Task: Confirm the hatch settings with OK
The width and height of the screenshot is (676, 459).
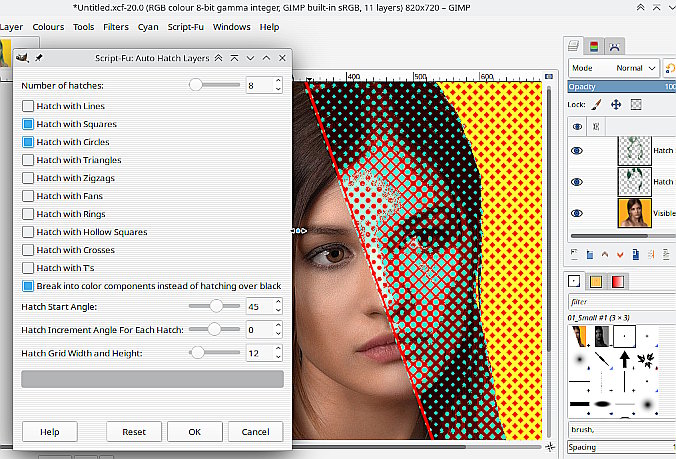Action: pos(194,431)
